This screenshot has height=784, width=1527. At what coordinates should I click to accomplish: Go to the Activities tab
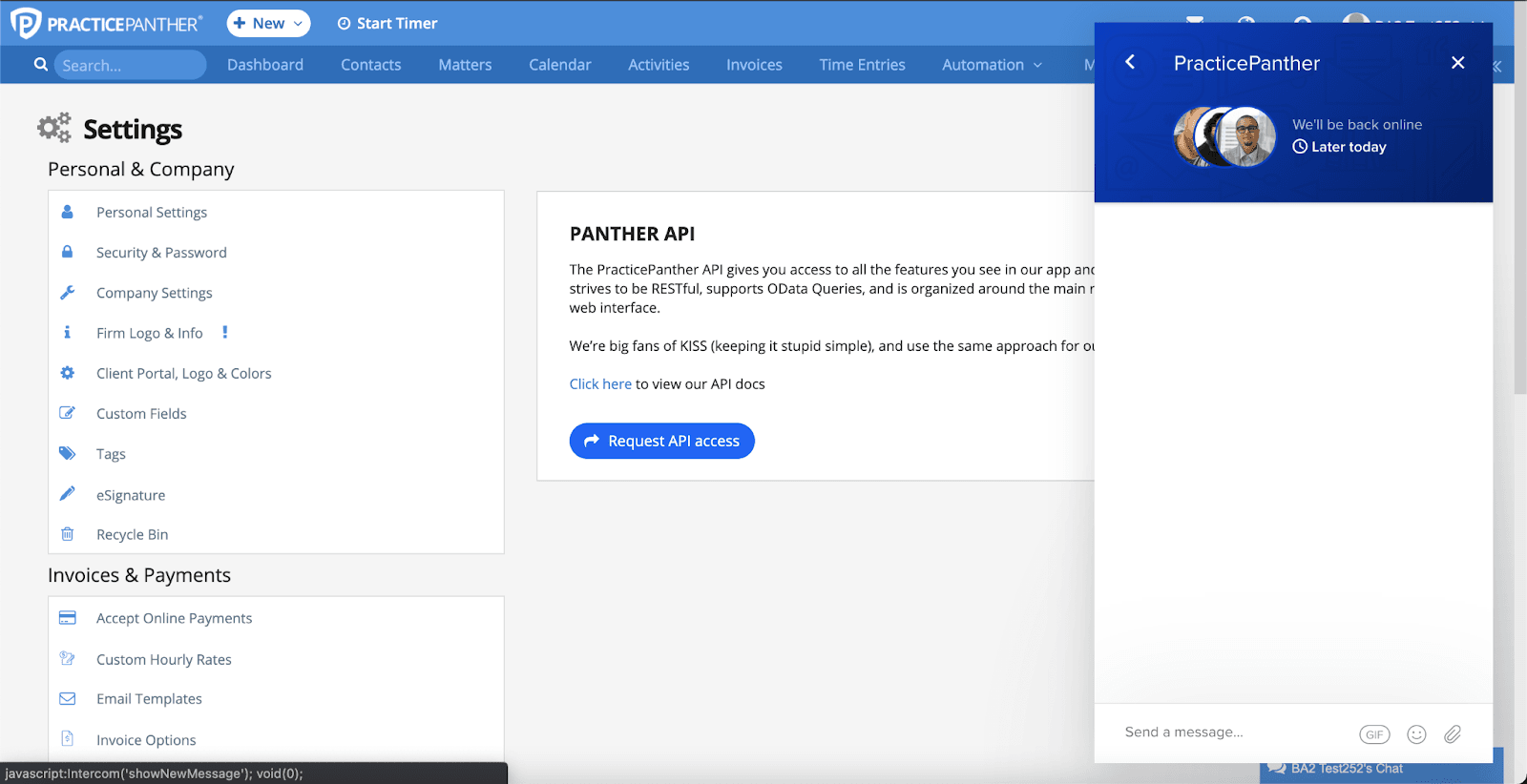point(659,65)
